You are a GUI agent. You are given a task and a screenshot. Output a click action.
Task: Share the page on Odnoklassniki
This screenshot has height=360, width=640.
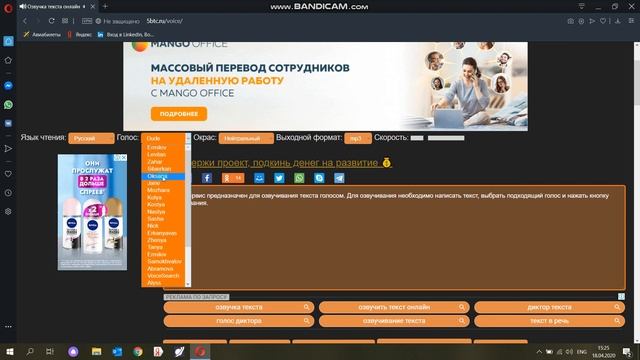pyautogui.click(x=233, y=178)
